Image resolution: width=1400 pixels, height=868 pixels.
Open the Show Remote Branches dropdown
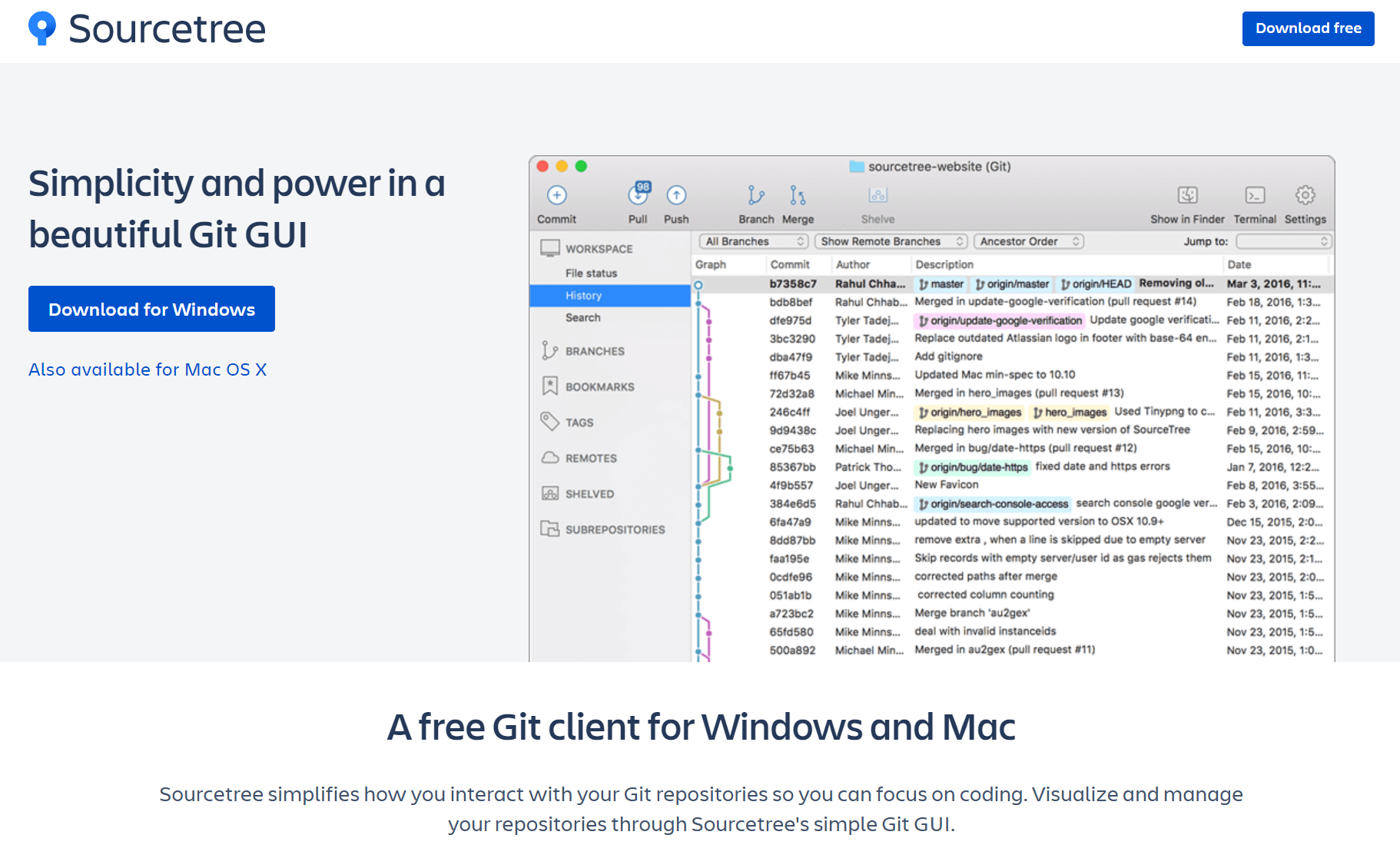pyautogui.click(x=891, y=241)
